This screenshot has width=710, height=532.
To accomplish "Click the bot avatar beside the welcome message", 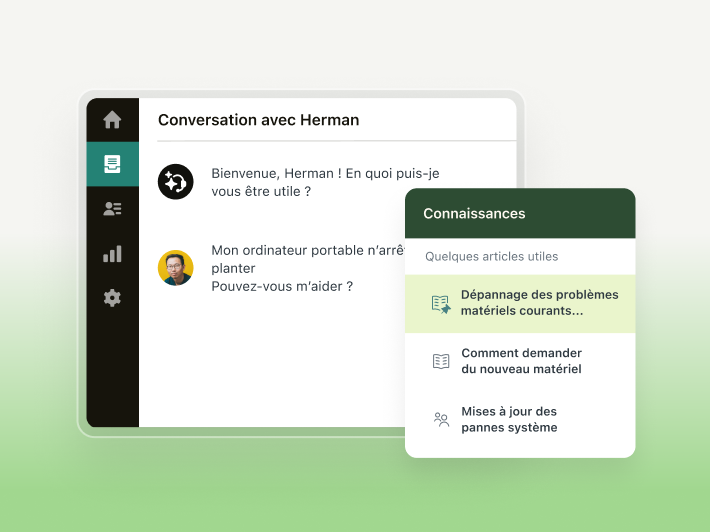I will tap(175, 182).
